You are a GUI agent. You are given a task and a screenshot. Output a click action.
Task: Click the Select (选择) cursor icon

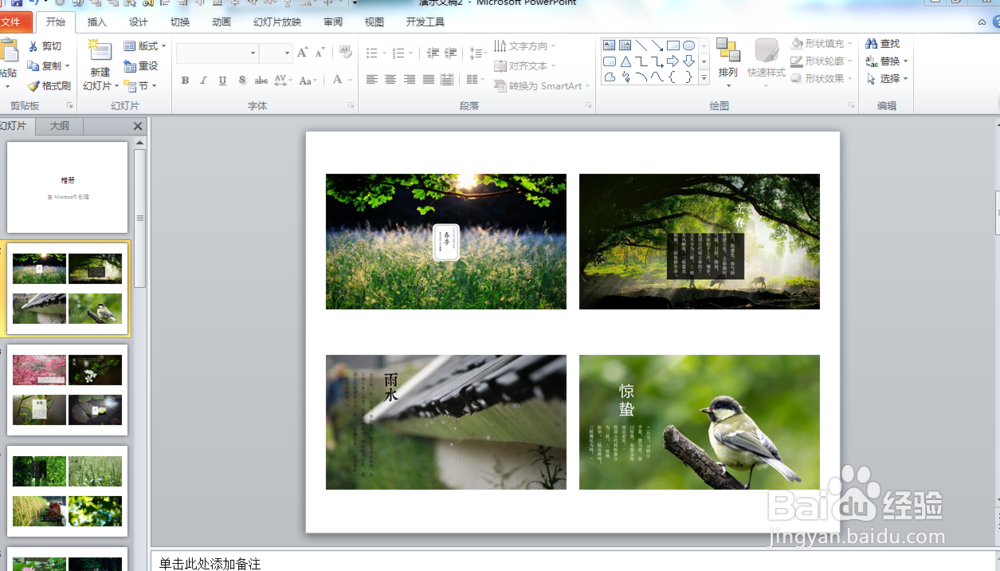tap(871, 78)
